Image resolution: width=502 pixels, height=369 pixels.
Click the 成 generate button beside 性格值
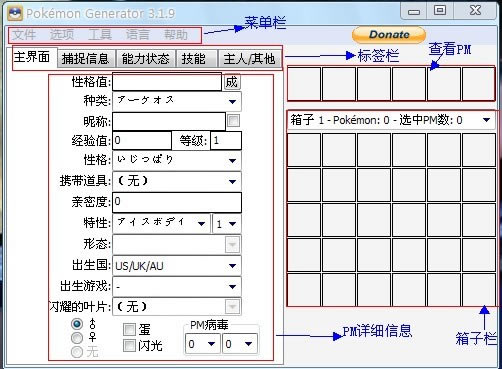click(x=232, y=82)
